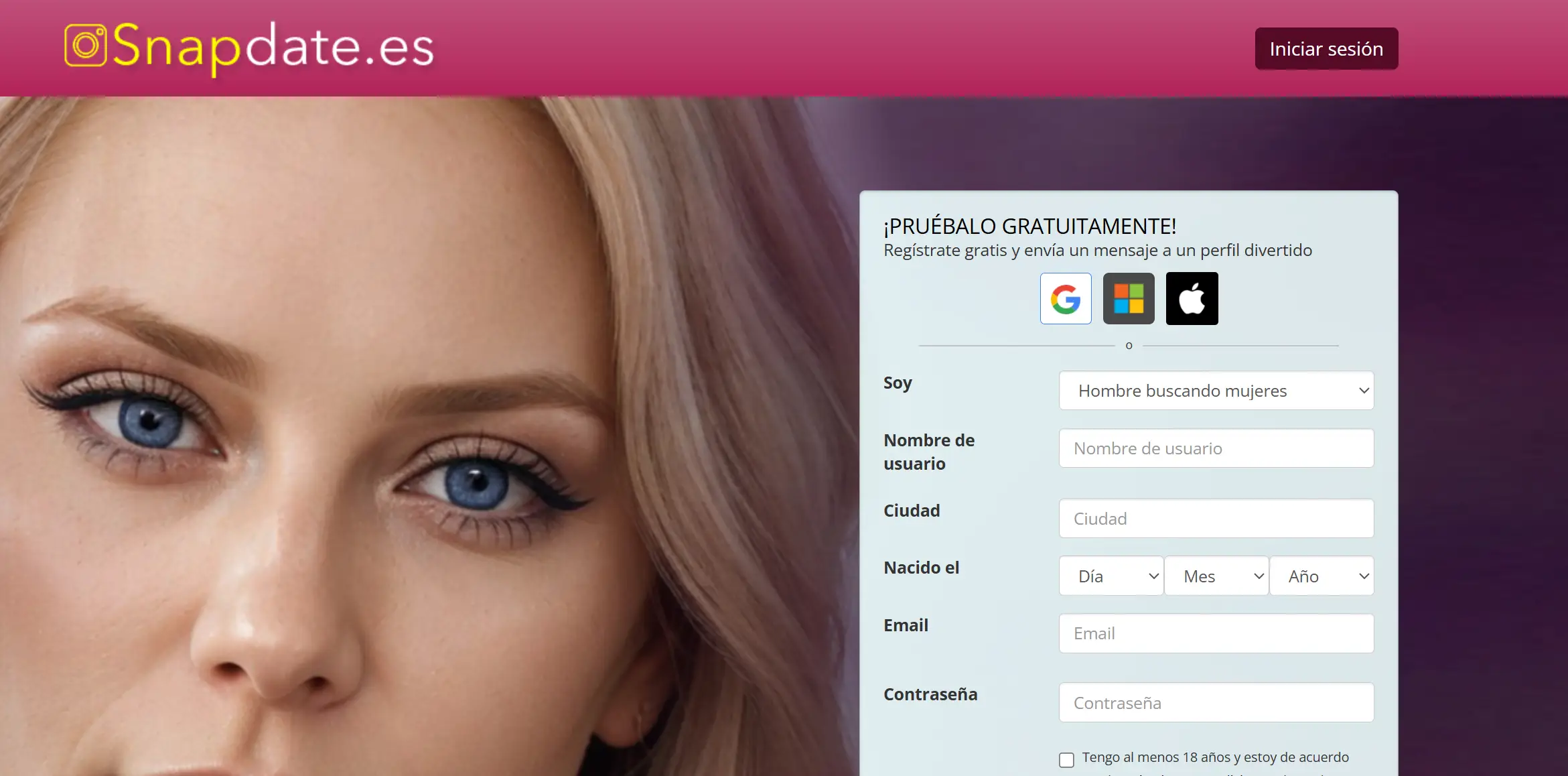Open the Día birth day dropdown
The image size is (1568, 776).
click(x=1111, y=576)
